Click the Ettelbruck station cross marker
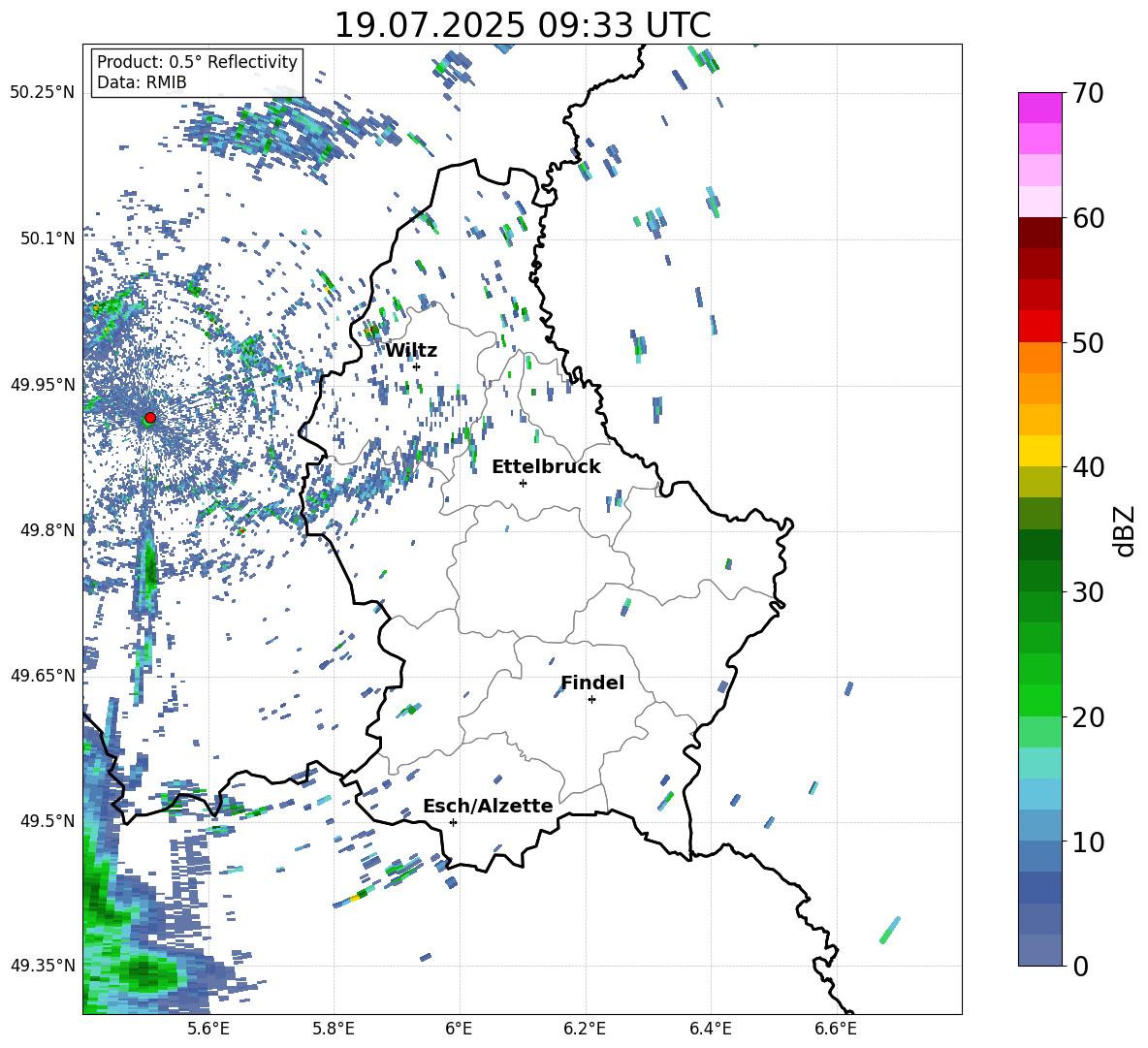 [x=523, y=483]
